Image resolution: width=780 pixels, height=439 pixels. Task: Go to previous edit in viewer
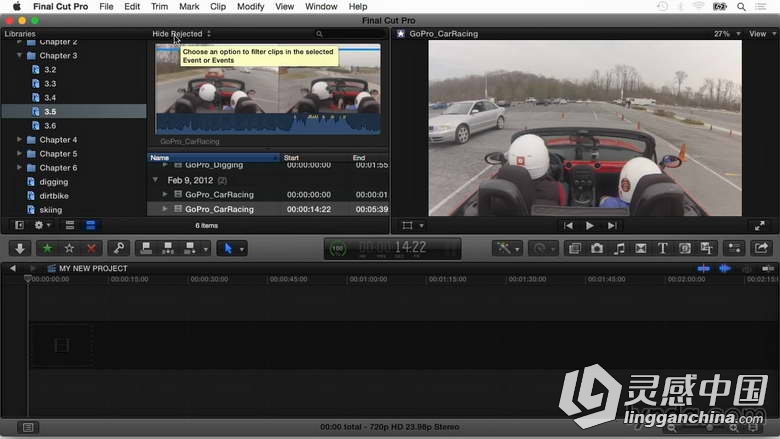568,226
